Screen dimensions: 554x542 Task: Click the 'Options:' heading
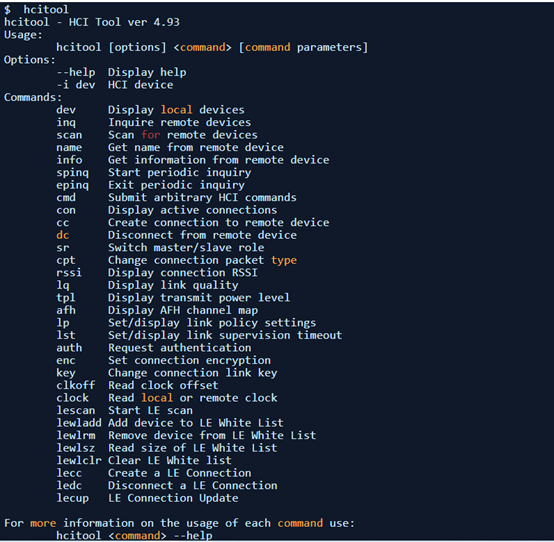30,60
